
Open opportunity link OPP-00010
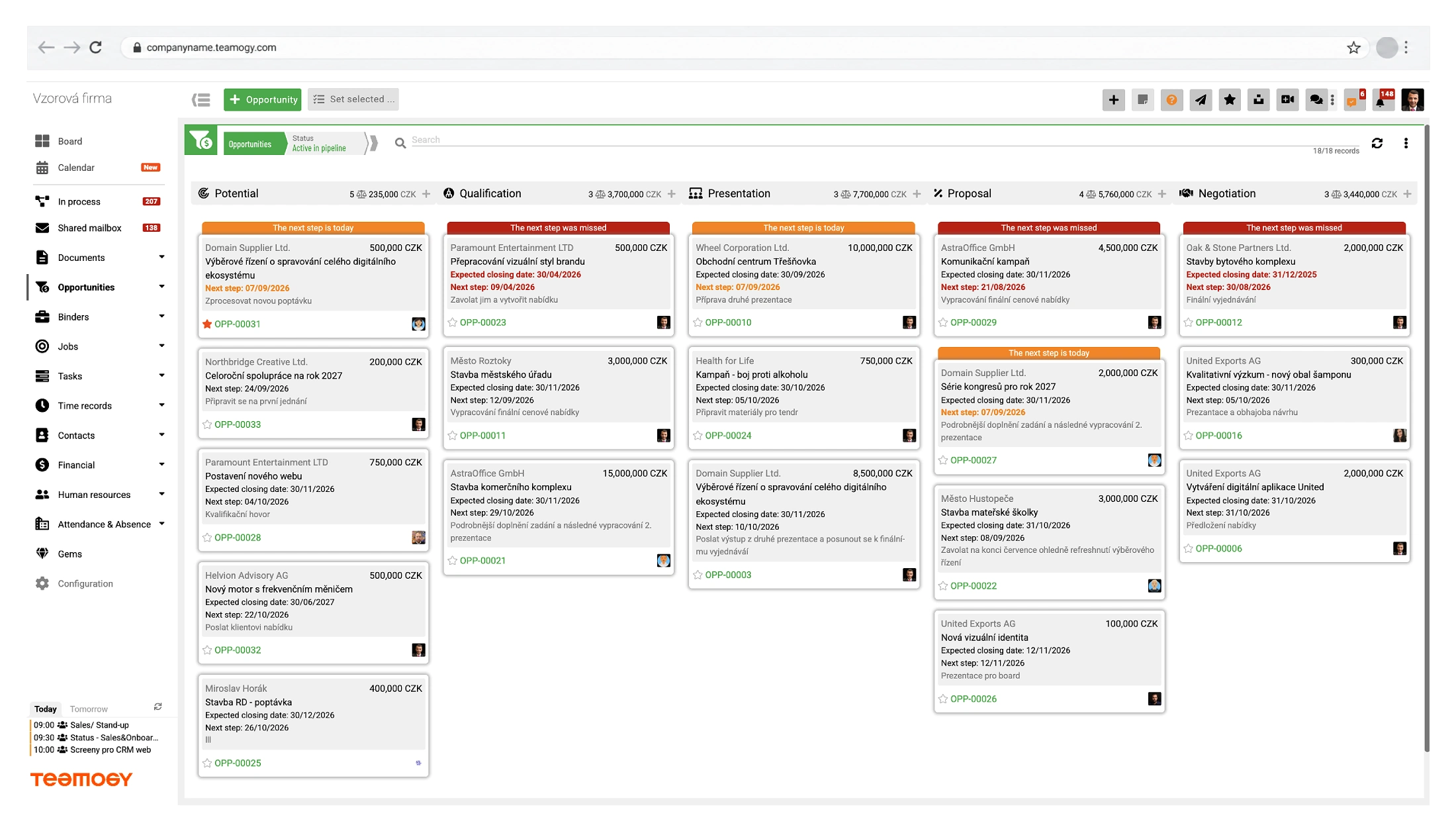728,322
